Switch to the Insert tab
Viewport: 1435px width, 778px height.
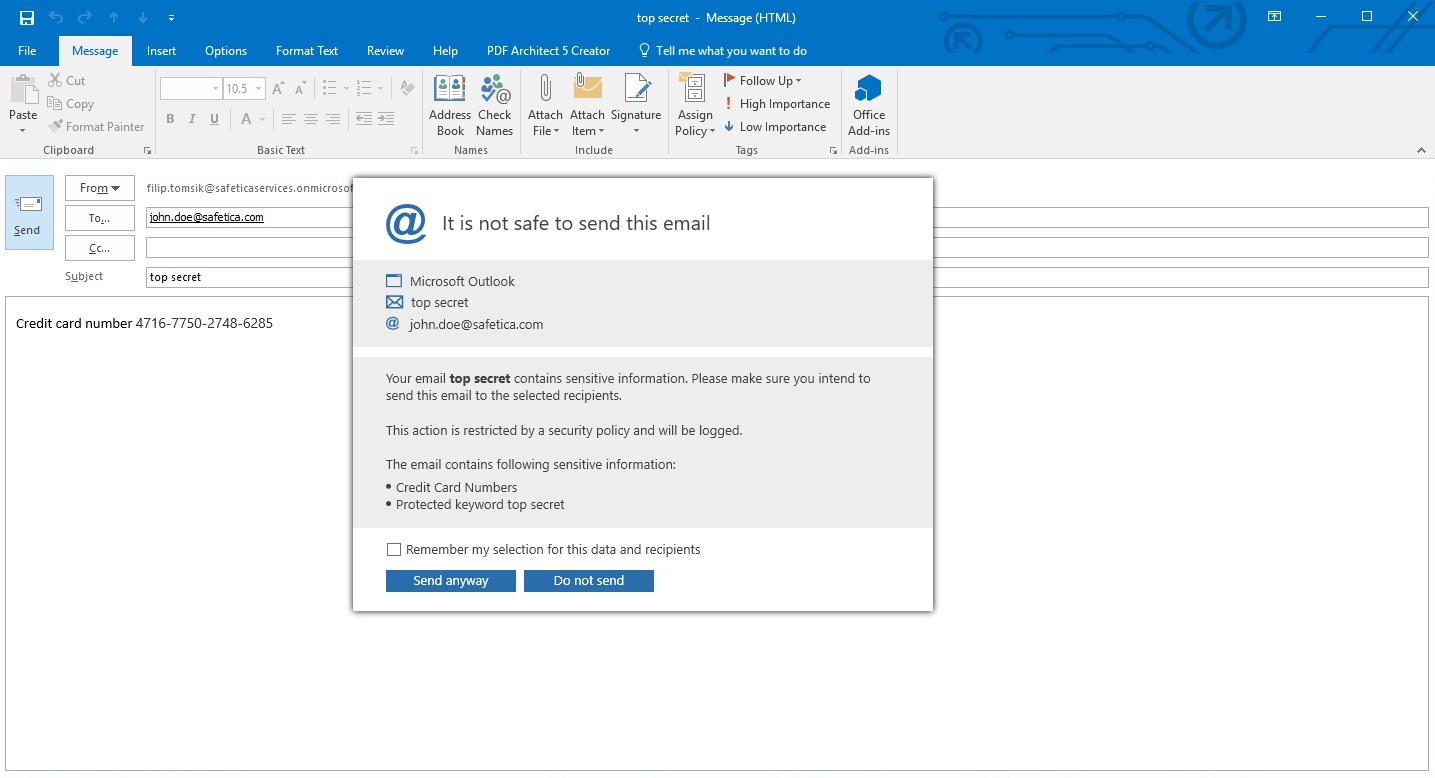(161, 51)
